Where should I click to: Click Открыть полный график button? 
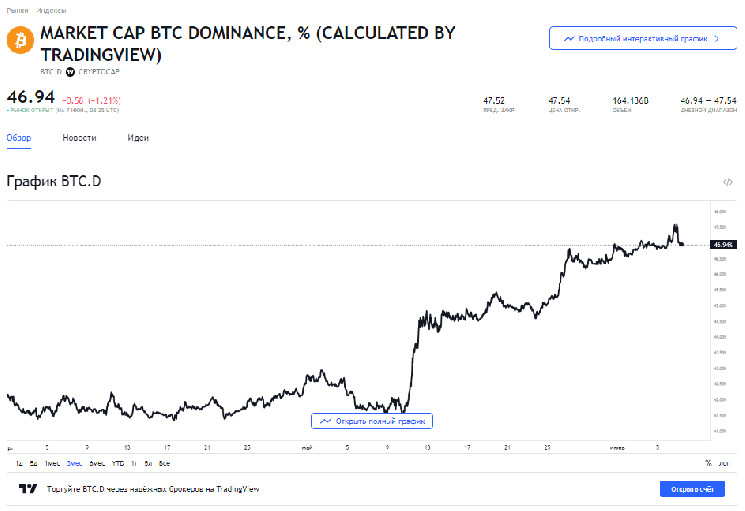tap(372, 421)
